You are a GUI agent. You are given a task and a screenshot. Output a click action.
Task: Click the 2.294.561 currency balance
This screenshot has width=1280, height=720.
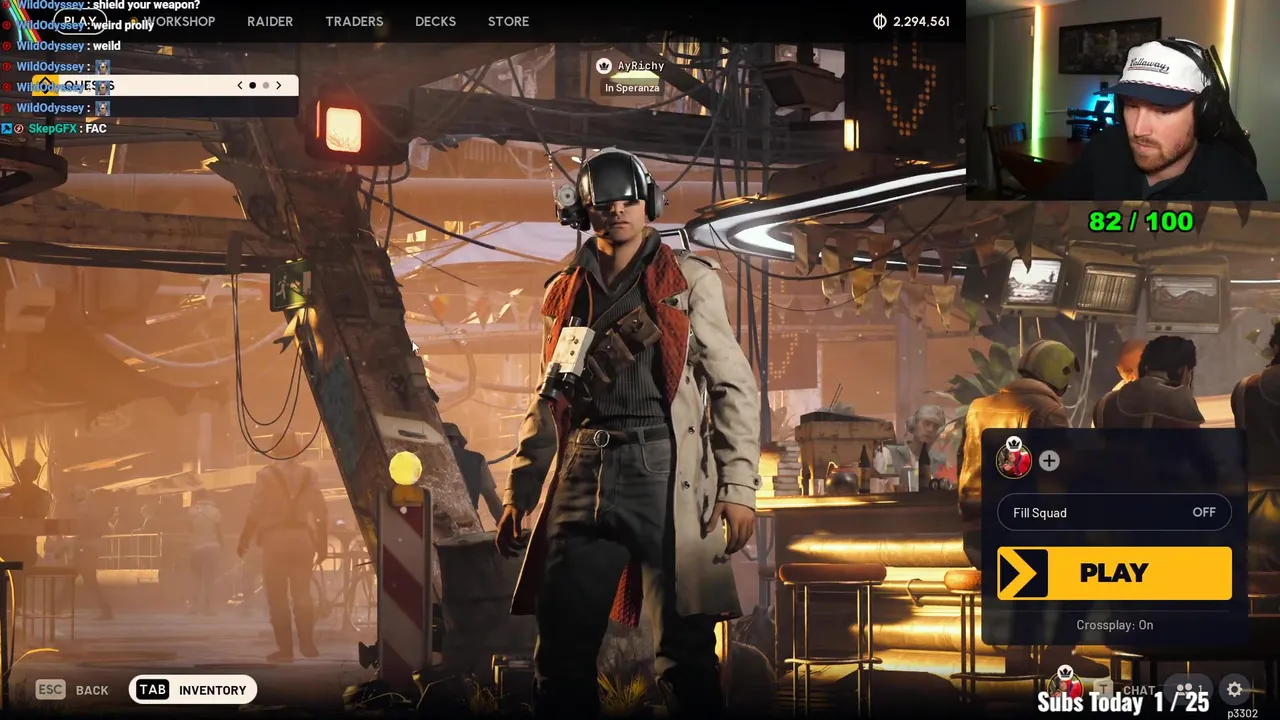coord(921,21)
